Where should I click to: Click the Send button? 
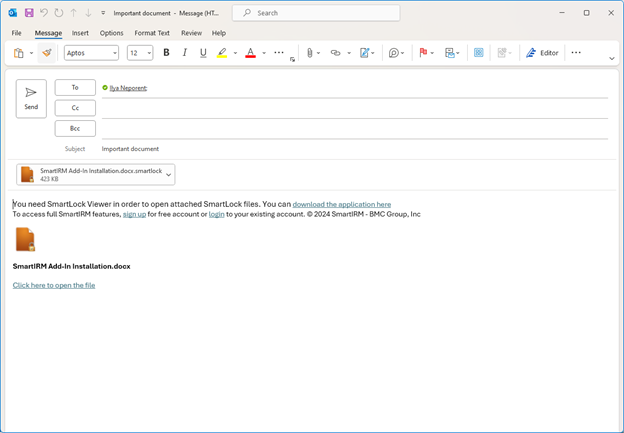(31, 98)
